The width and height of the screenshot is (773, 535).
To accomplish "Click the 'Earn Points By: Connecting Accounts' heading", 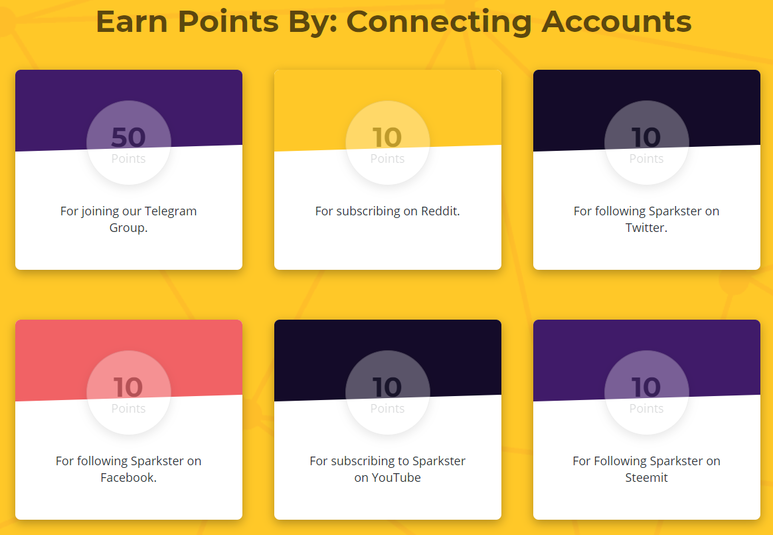I will 393,21.
